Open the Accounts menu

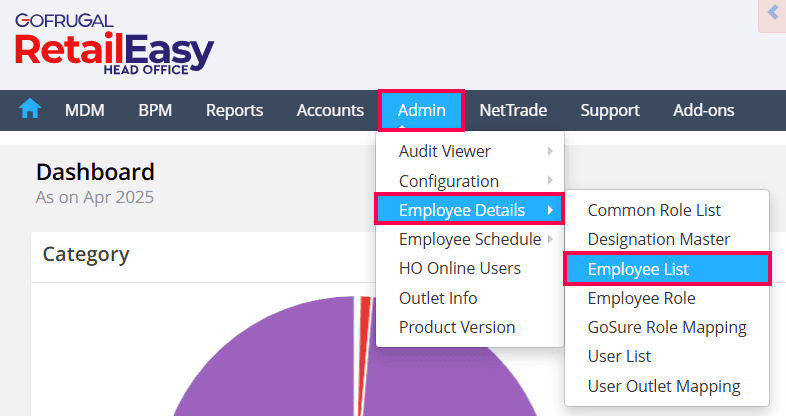click(x=330, y=110)
